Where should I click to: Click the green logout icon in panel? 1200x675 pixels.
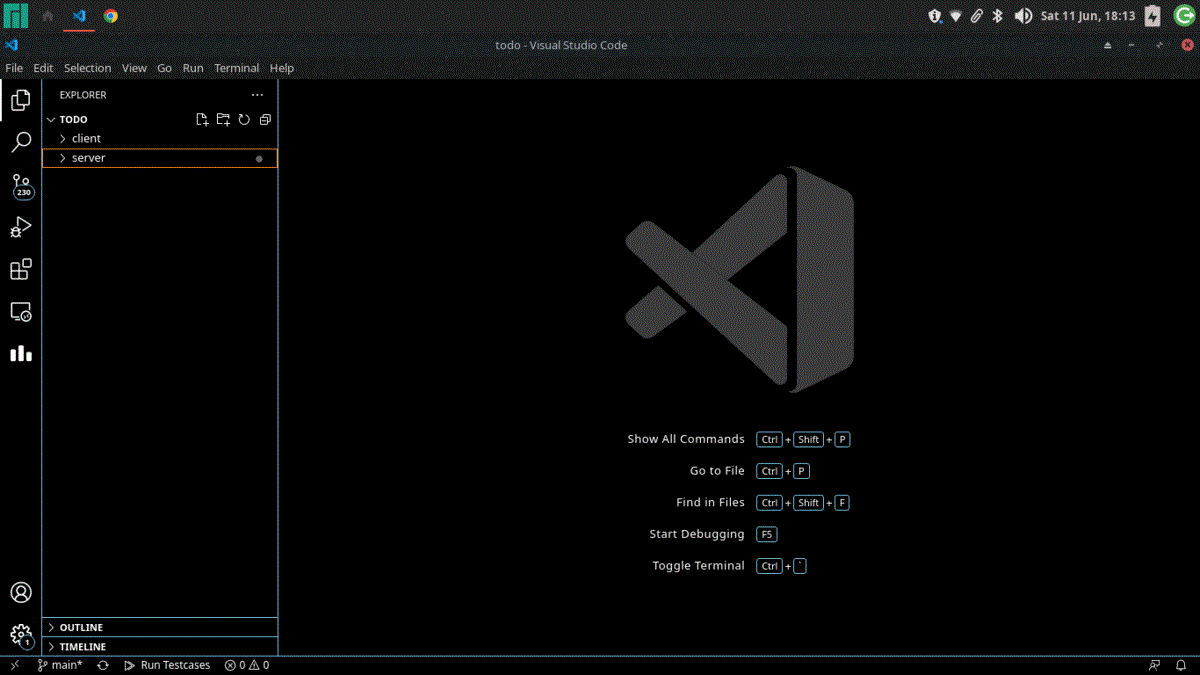pos(1183,16)
